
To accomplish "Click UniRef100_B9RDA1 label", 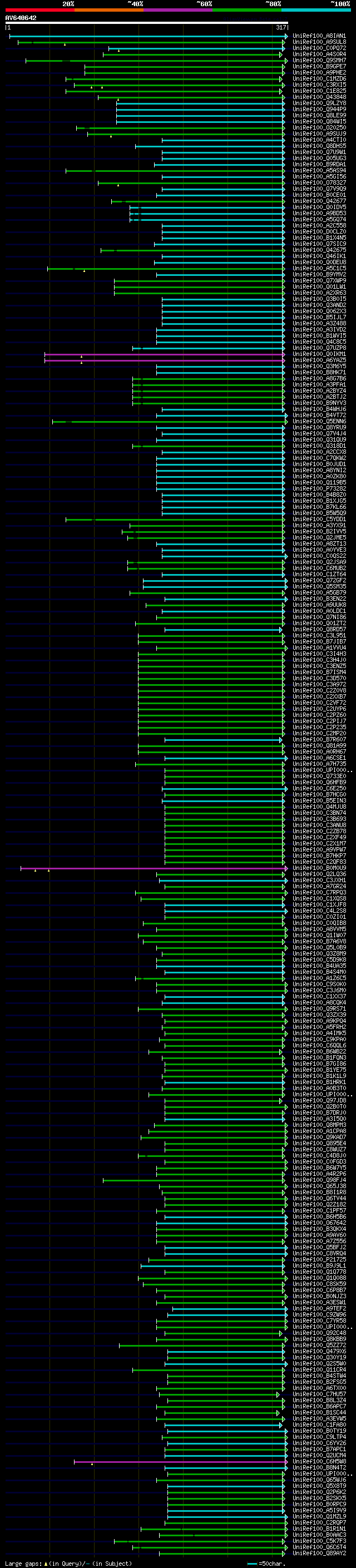I will [319, 164].
